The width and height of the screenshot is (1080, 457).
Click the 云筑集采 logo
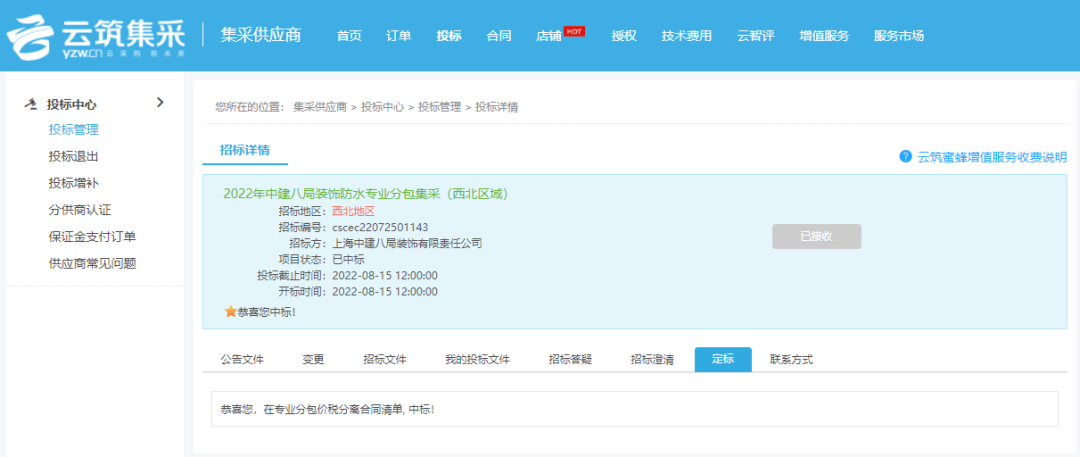pyautogui.click(x=96, y=35)
